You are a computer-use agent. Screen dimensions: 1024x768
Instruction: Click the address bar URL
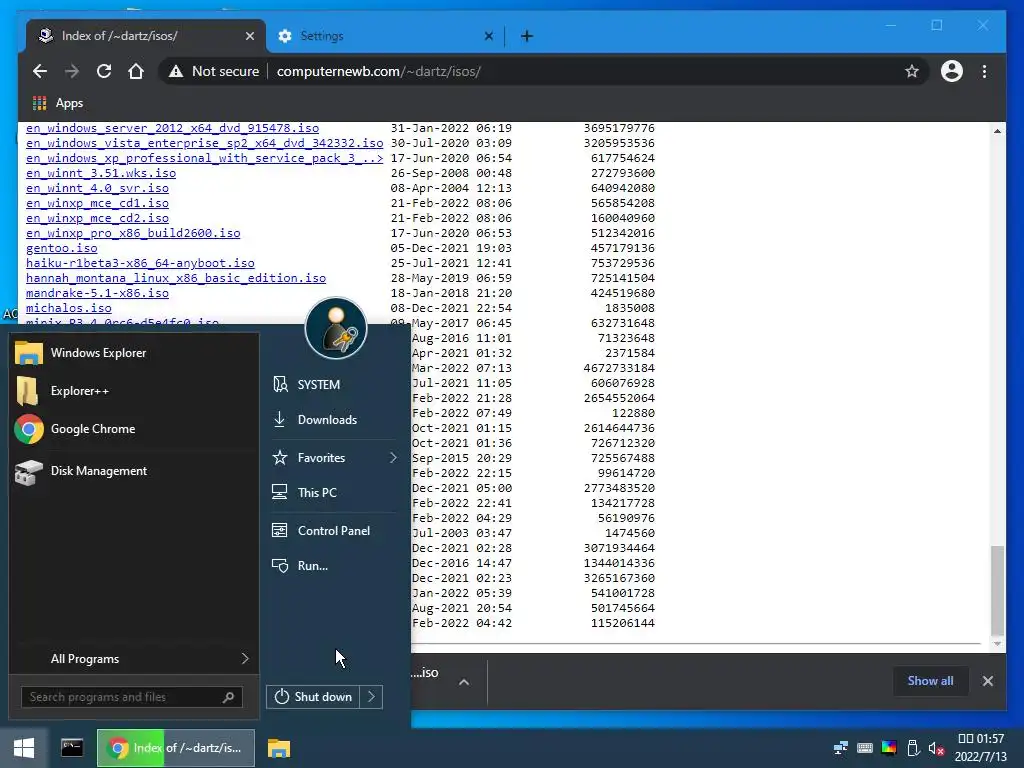[x=378, y=71]
